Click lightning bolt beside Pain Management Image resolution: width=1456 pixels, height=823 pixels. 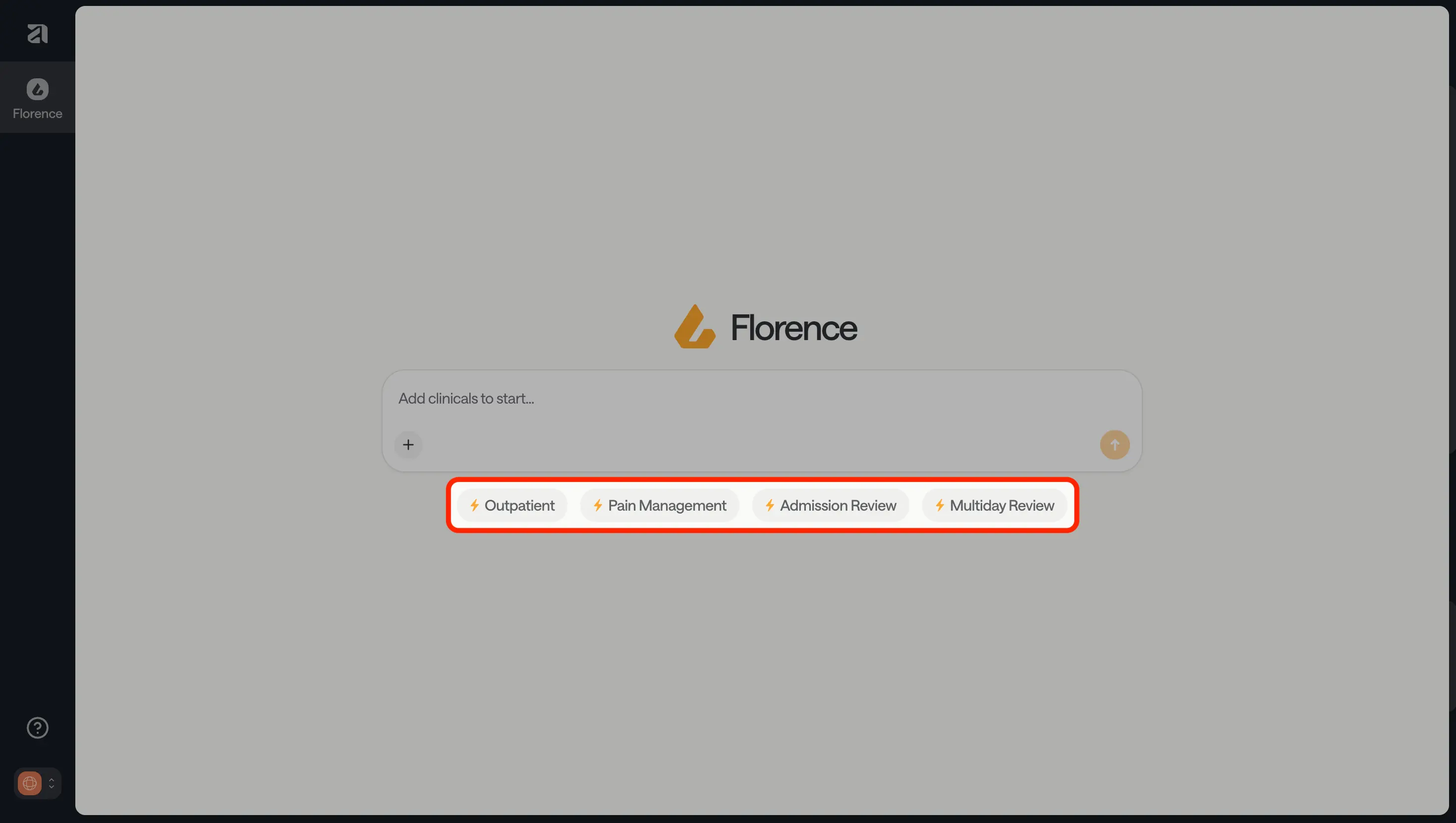[598, 506]
